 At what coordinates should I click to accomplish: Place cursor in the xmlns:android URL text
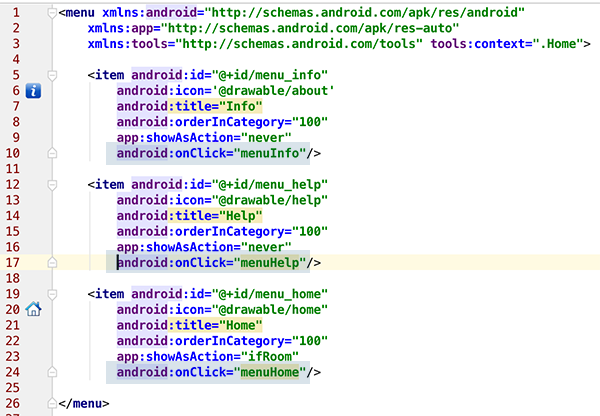point(364,13)
